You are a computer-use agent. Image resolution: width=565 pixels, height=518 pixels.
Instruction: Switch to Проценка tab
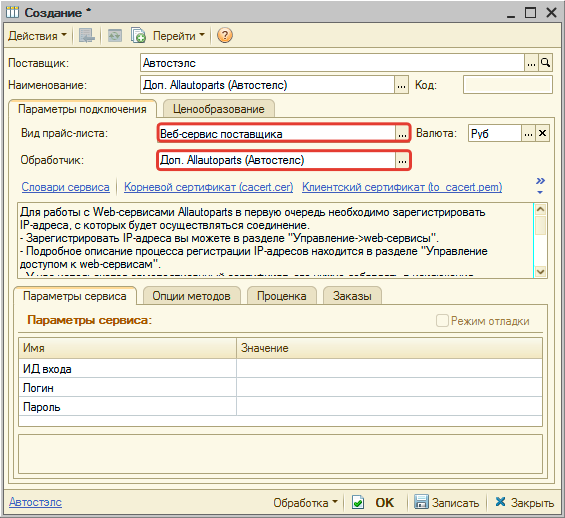282,296
